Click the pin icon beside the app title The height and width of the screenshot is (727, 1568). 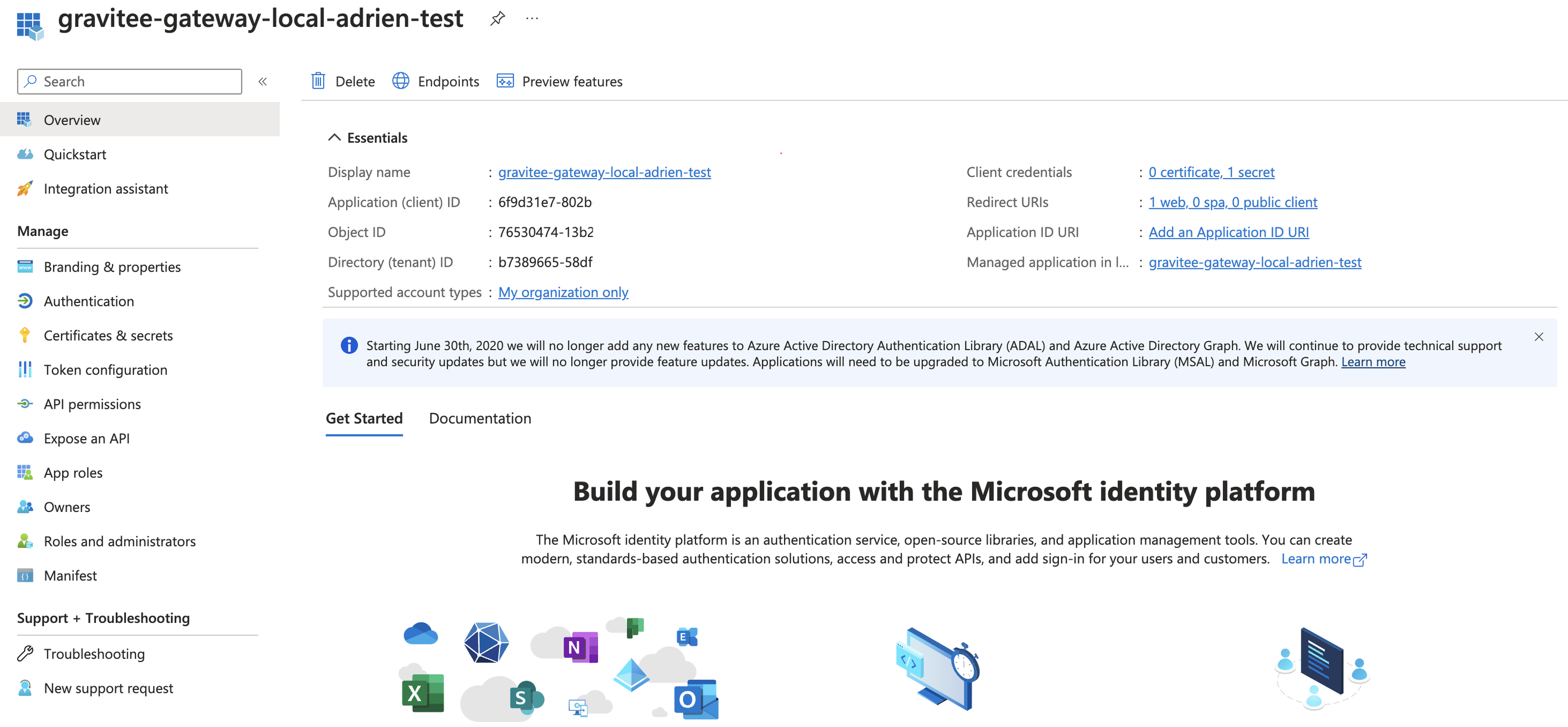(497, 18)
